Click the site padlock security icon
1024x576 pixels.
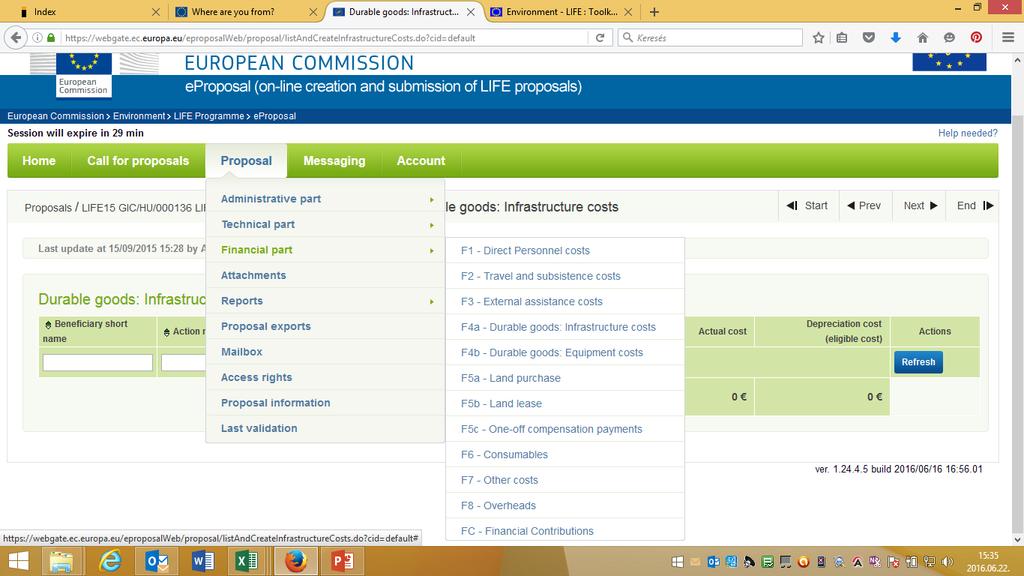pyautogui.click(x=51, y=38)
